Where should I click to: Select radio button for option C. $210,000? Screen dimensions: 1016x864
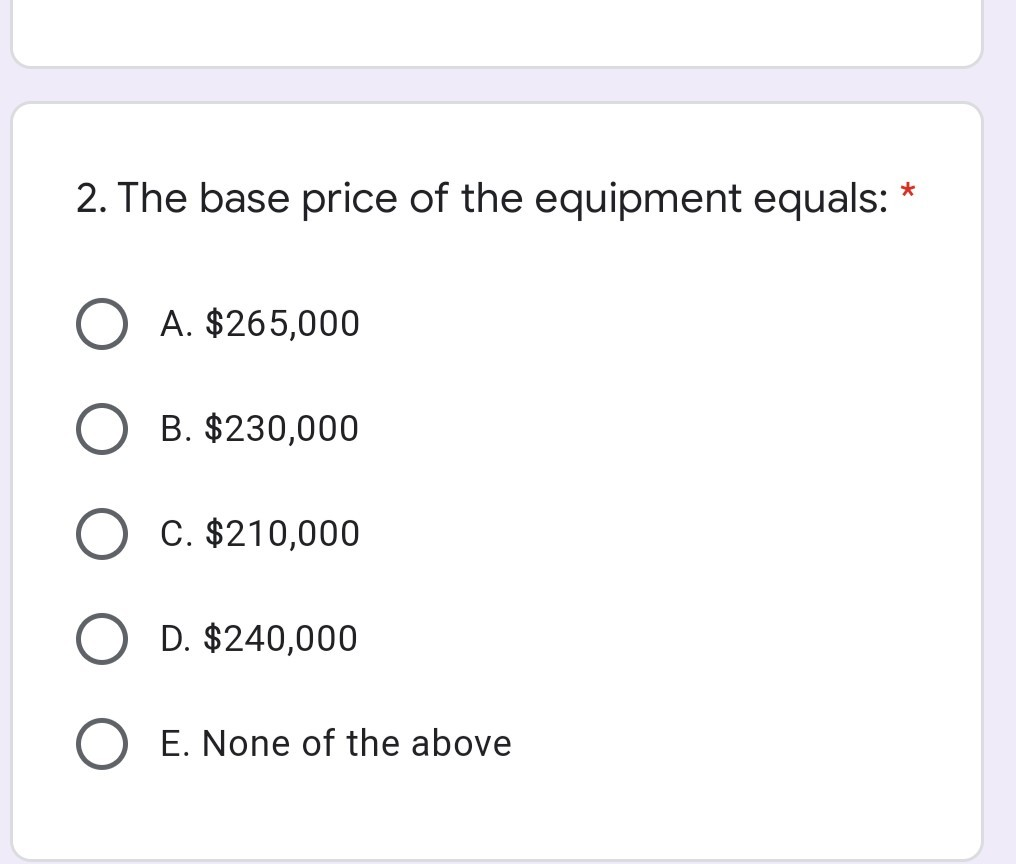click(101, 532)
